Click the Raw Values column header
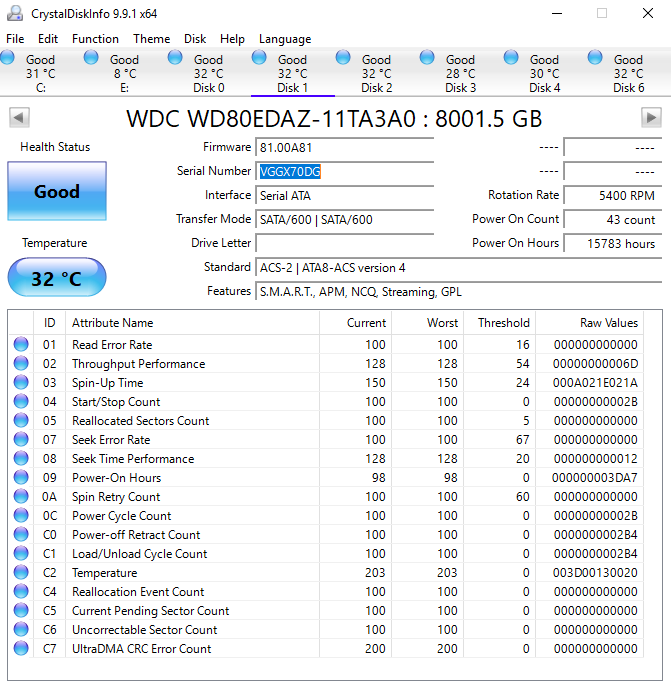 pos(590,323)
